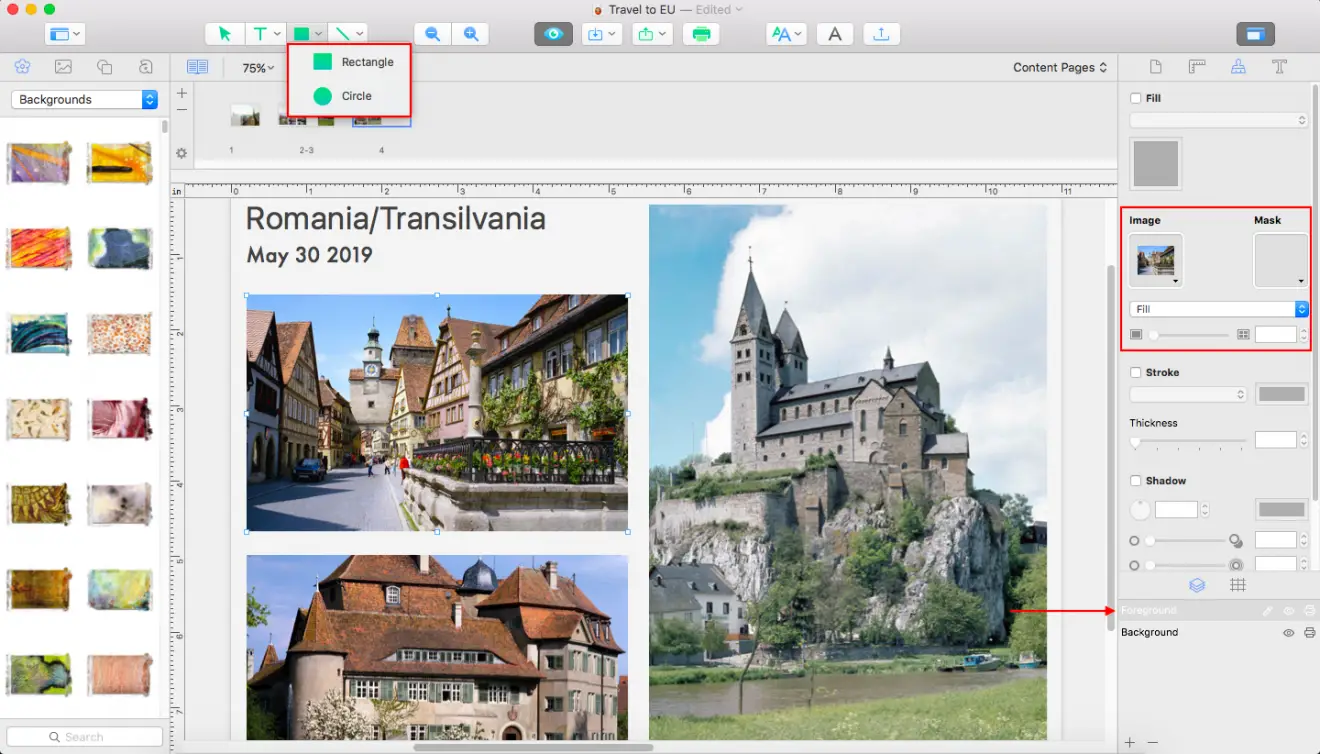Open the print dialog via printer icon
1320x754 pixels.
click(x=701, y=33)
